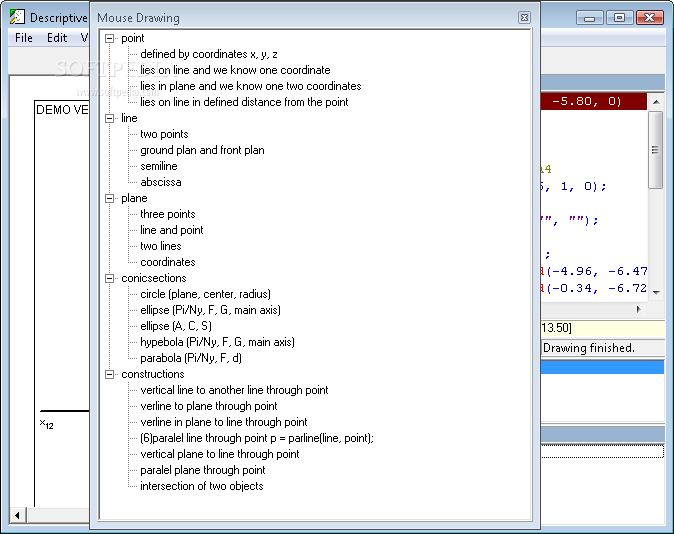
Task: Select the 'two lines' plane option
Action: pyautogui.click(x=161, y=246)
